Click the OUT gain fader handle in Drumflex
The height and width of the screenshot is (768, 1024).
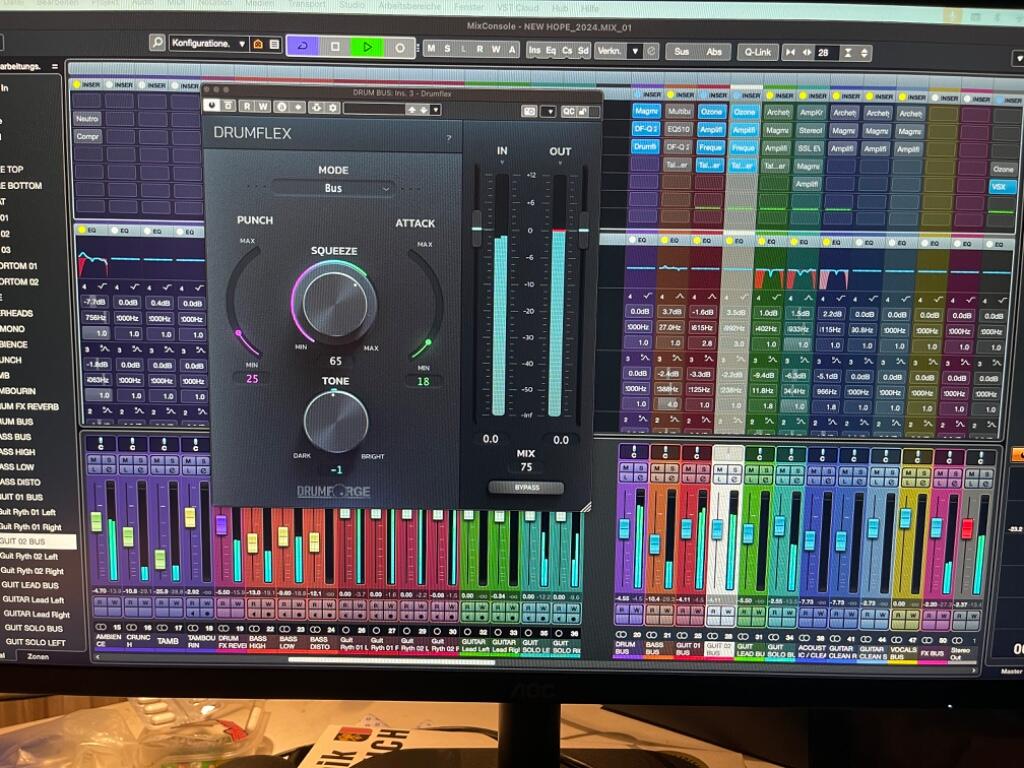coord(583,230)
